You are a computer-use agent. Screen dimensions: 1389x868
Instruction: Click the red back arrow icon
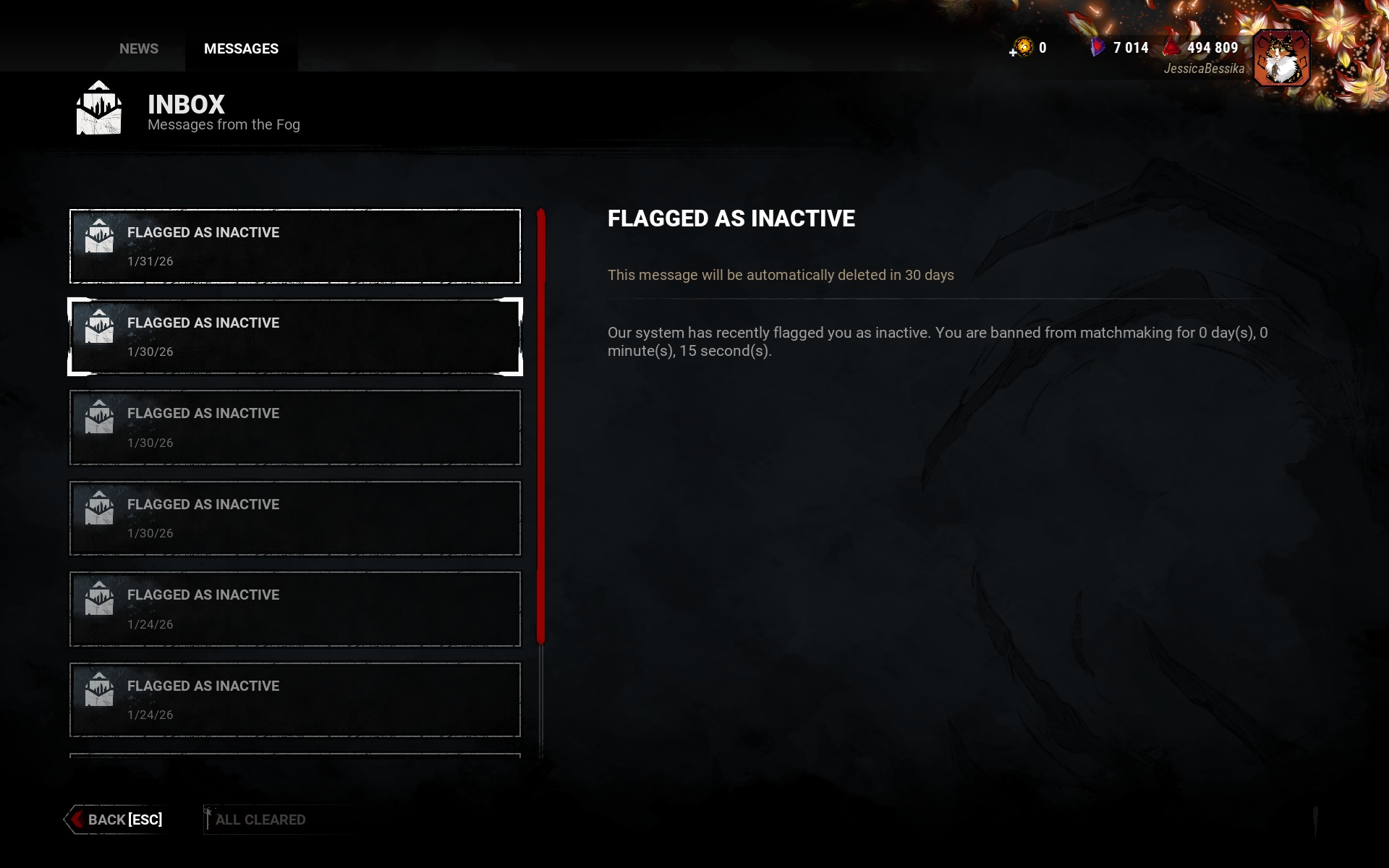[x=76, y=820]
